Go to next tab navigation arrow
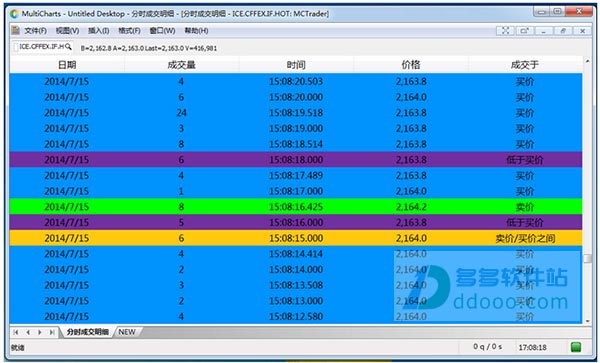The height and width of the screenshot is (363, 600). [40, 332]
